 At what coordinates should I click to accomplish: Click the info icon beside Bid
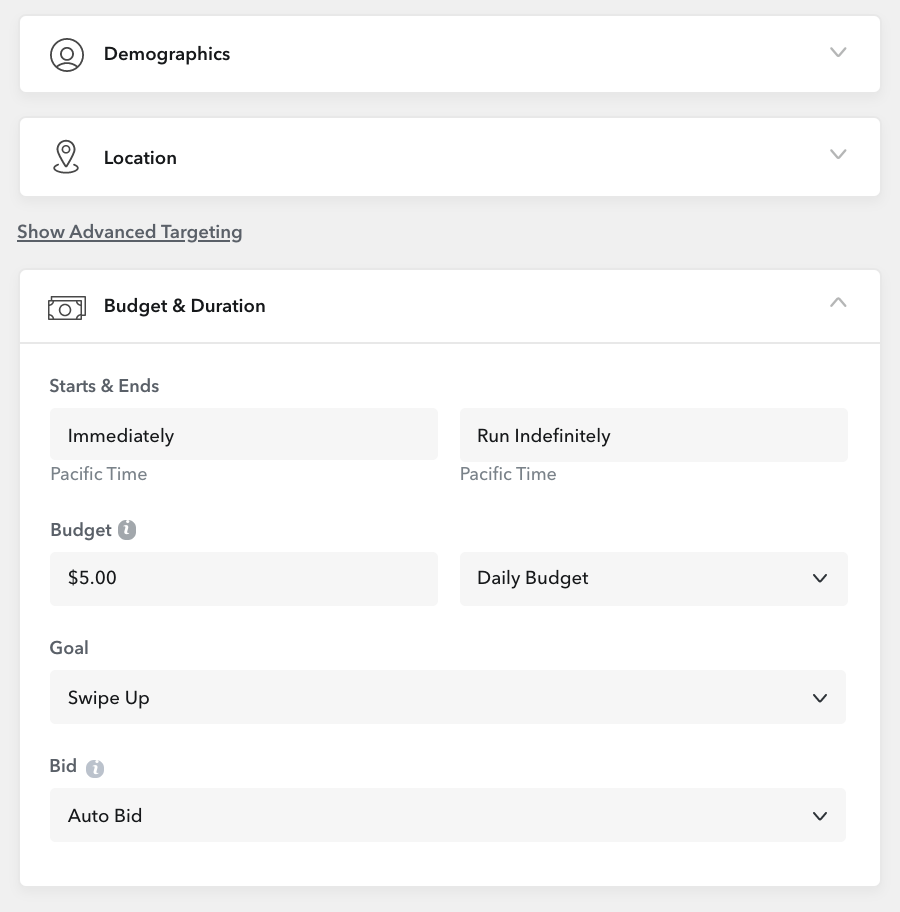(94, 768)
